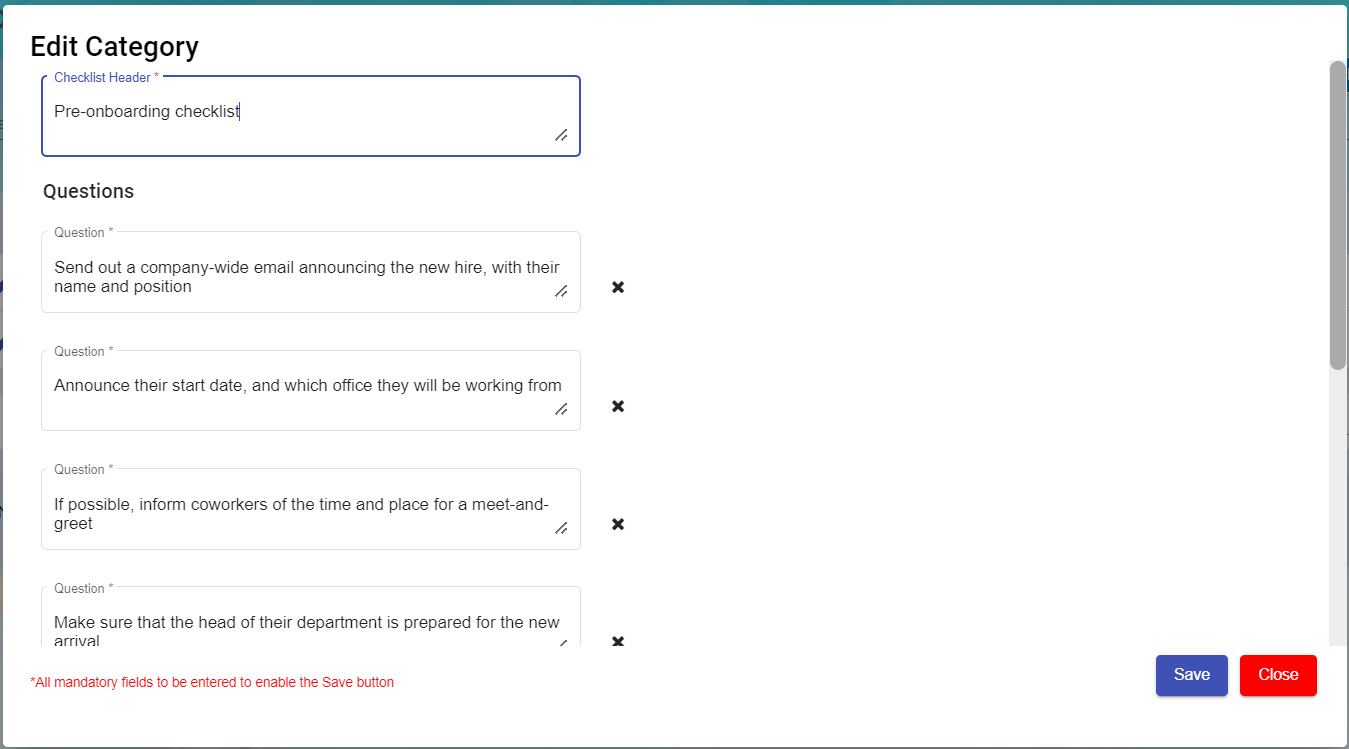Image resolution: width=1349 pixels, height=749 pixels.
Task: Remove the head of department question
Action: tap(618, 641)
